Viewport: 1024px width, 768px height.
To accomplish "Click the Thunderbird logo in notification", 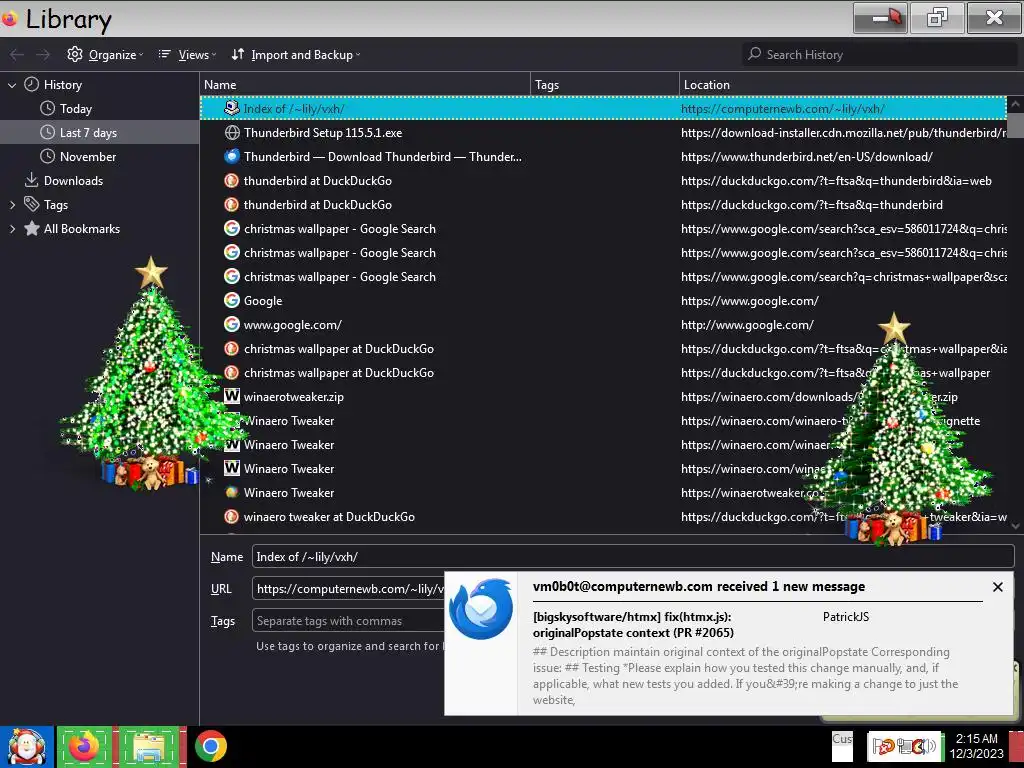I will click(x=481, y=609).
